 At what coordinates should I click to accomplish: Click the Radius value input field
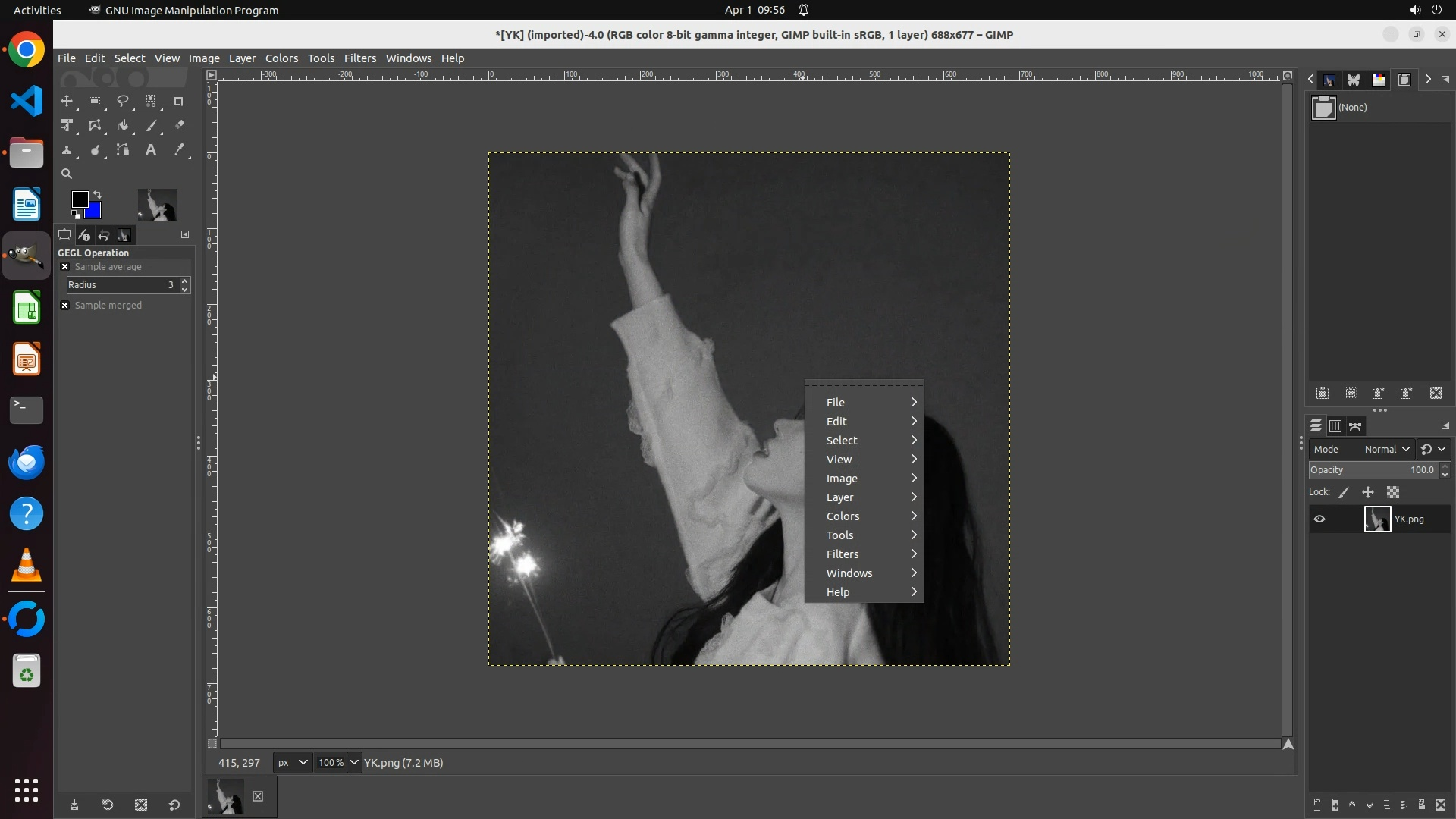click(x=121, y=285)
